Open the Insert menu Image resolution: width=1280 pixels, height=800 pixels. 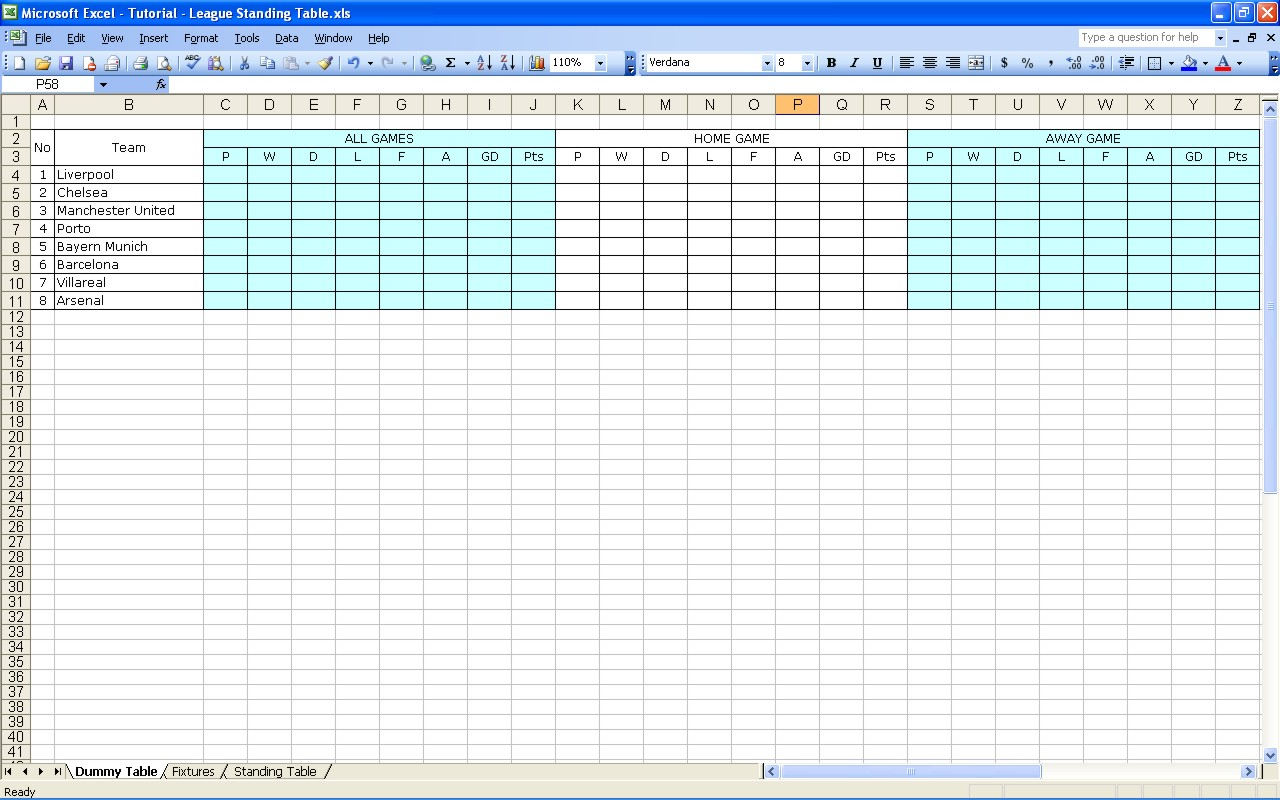153,38
